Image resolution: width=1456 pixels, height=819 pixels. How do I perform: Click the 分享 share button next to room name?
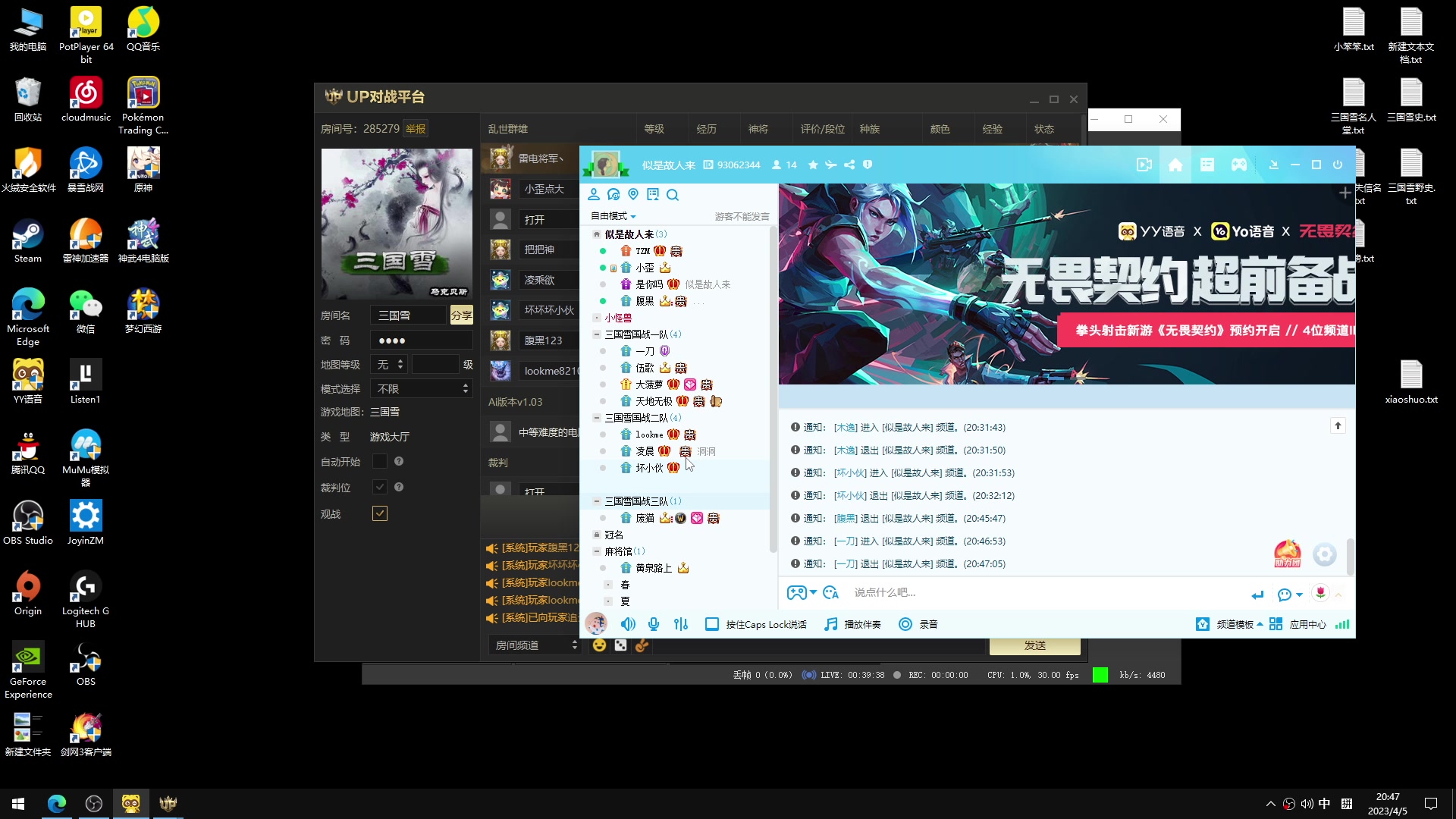(461, 315)
